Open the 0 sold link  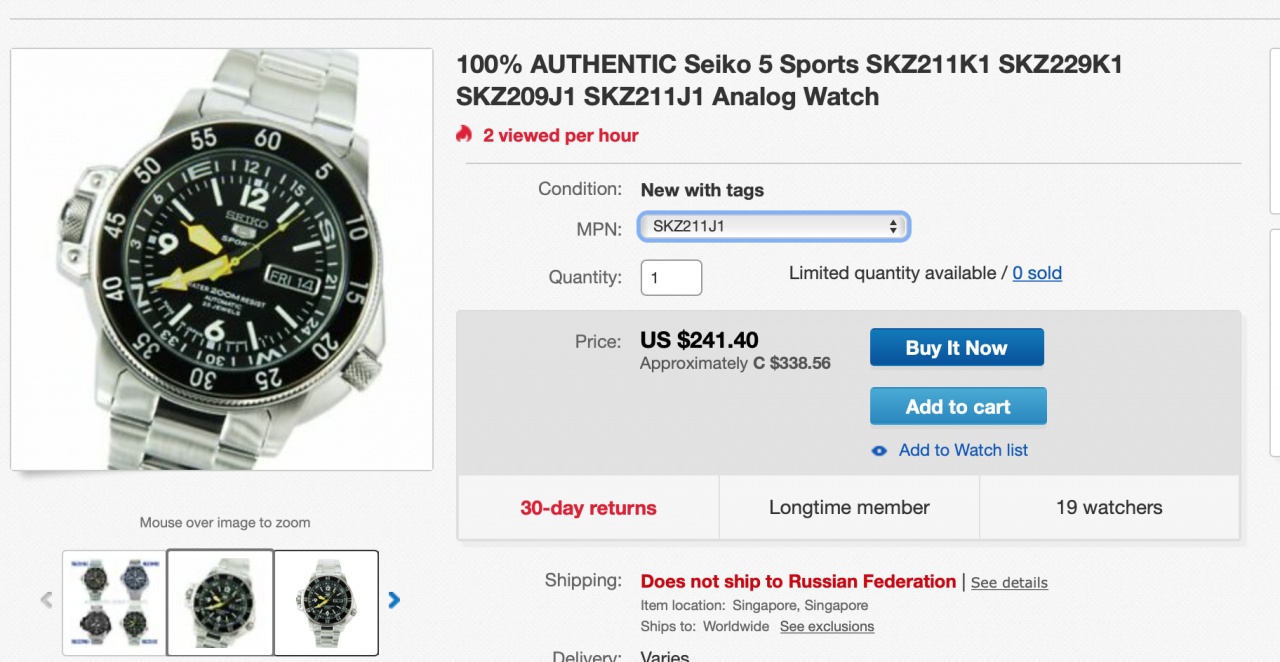(1037, 273)
